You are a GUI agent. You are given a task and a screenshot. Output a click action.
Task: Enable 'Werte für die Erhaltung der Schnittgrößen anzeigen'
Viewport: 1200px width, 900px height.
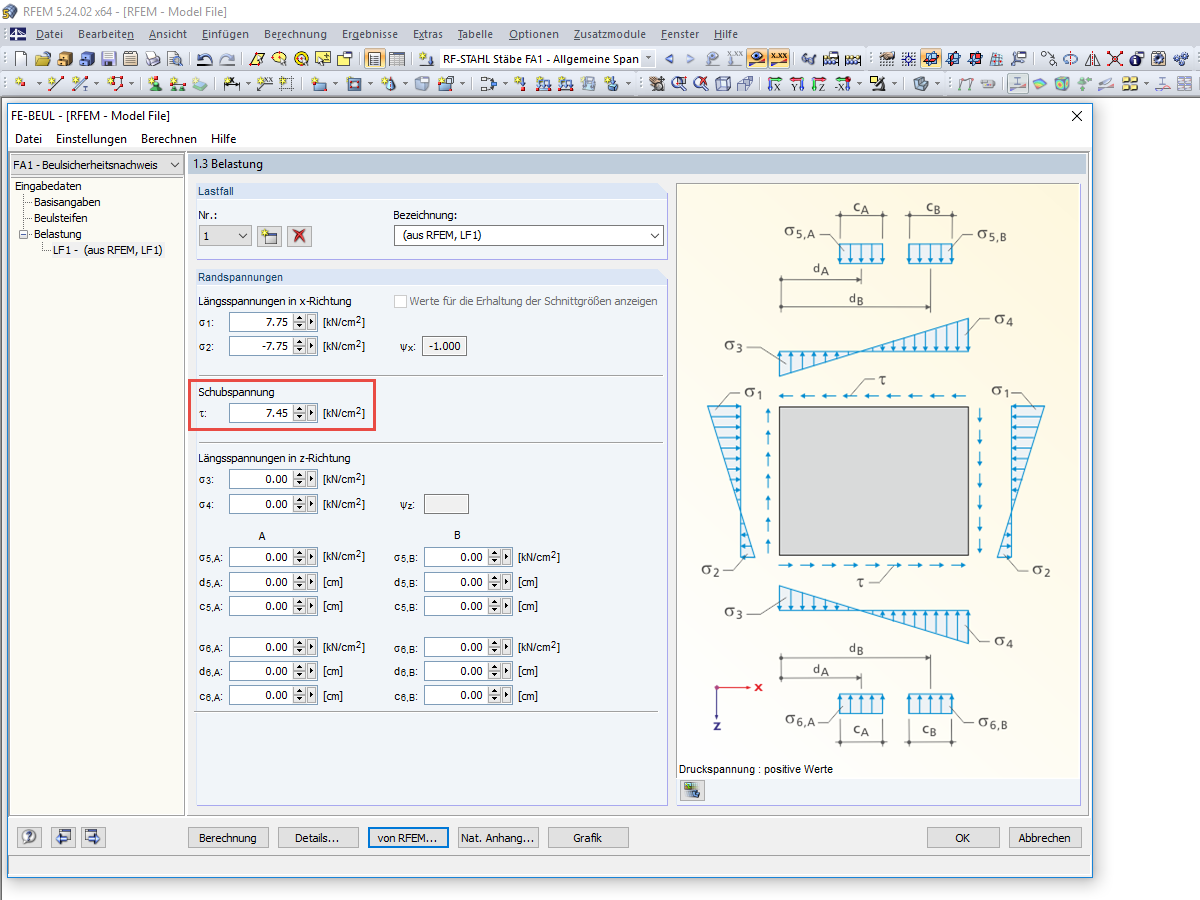pos(401,301)
